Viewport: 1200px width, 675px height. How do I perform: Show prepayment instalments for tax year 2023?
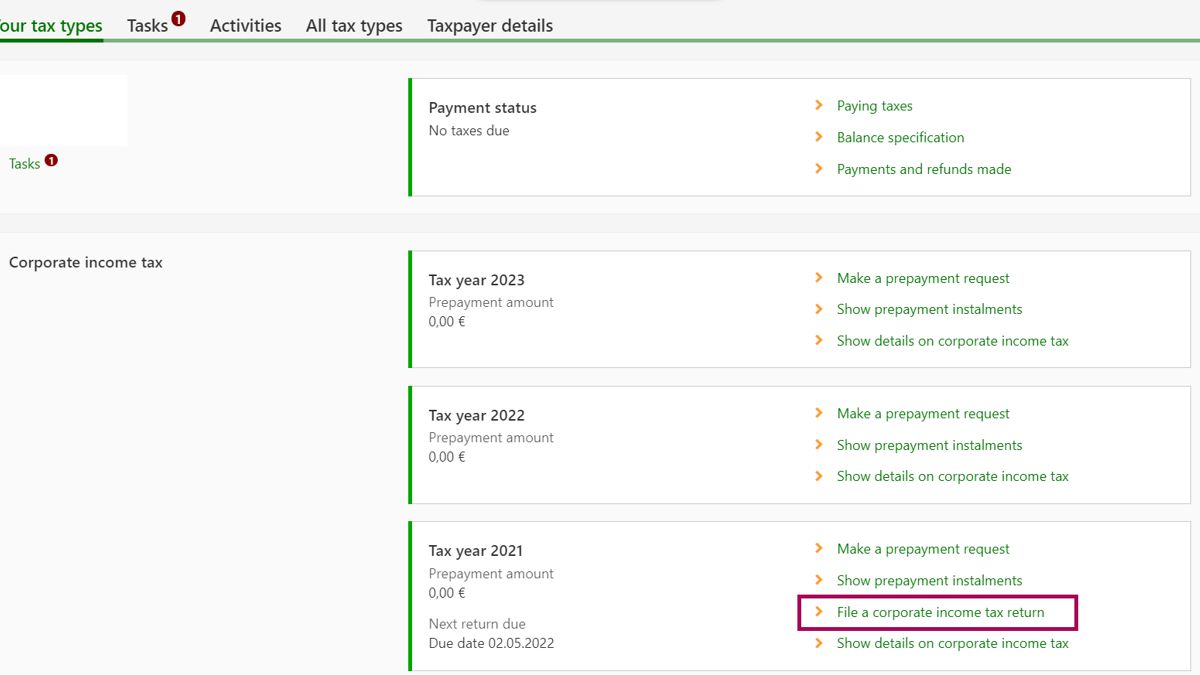click(929, 310)
